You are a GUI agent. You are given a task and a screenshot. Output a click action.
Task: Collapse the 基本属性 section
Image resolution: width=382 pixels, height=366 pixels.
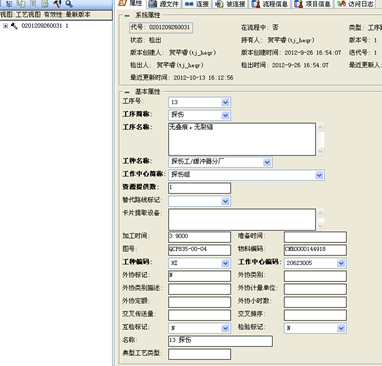(127, 92)
